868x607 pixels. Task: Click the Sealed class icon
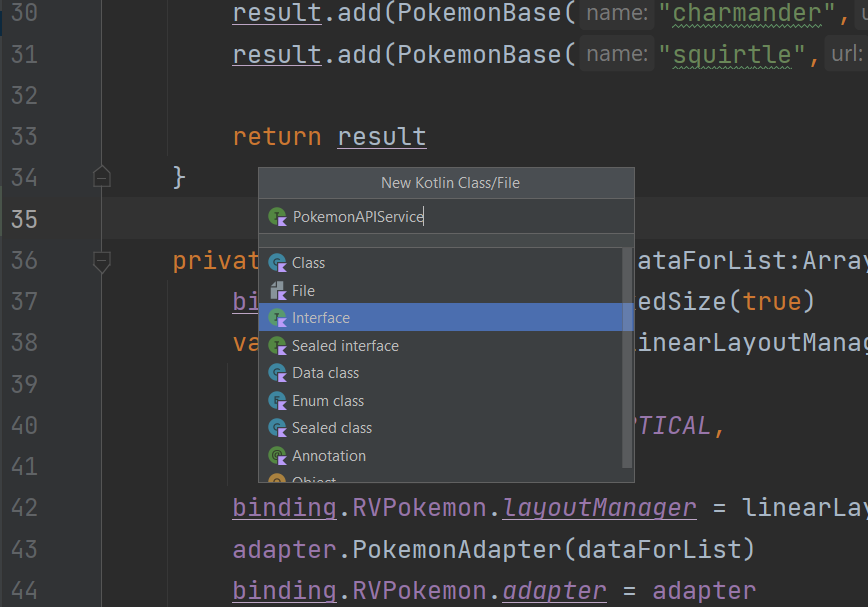pyautogui.click(x=277, y=428)
